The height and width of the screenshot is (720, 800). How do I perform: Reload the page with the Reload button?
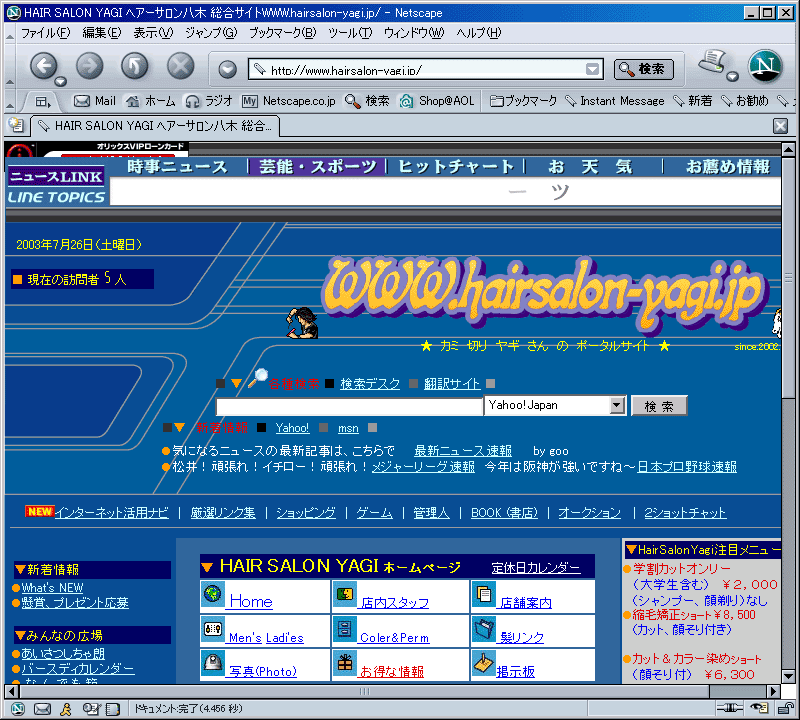[135, 66]
